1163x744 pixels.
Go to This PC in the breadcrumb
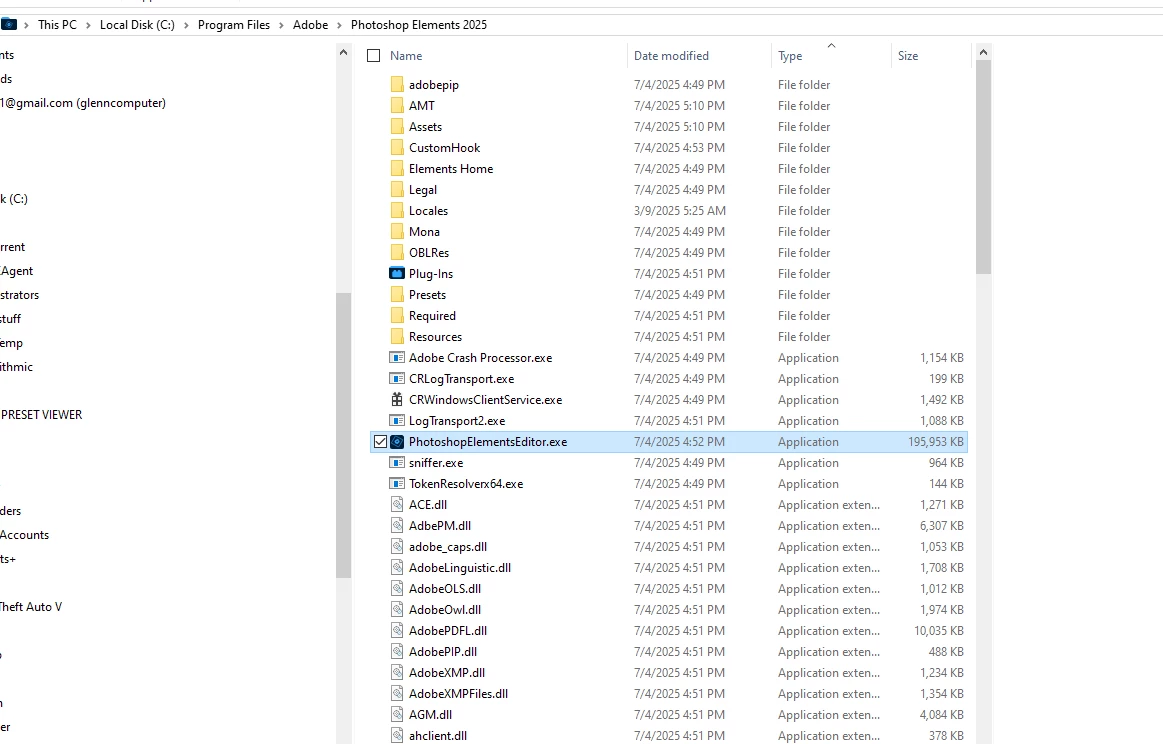pyautogui.click(x=57, y=25)
